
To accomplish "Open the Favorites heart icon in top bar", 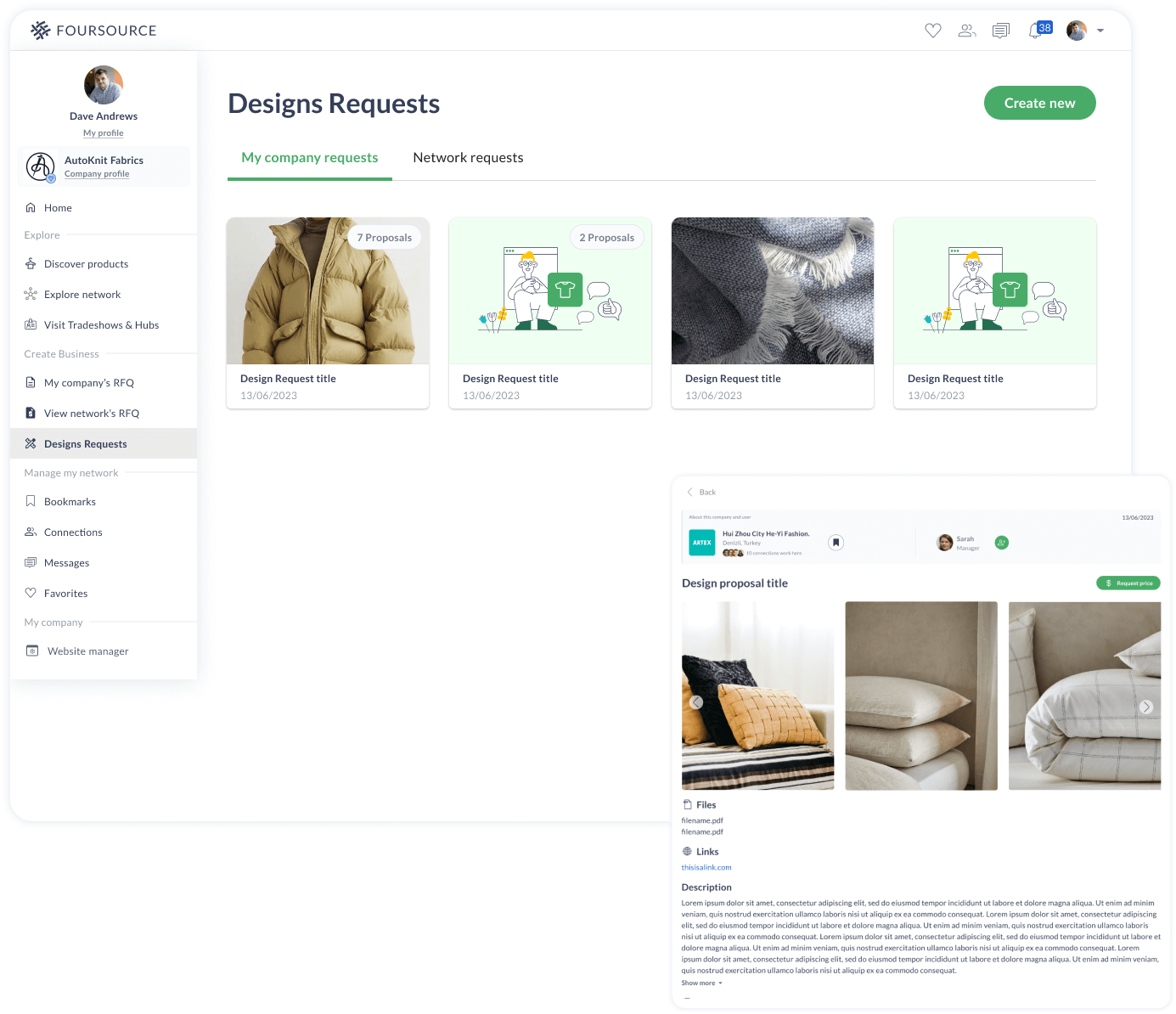I will pyautogui.click(x=933, y=30).
